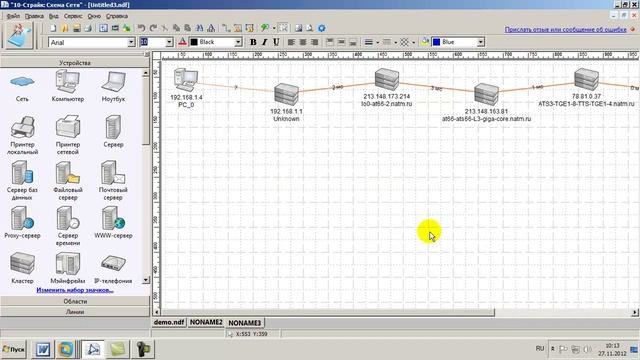Align text left
This screenshot has width=640, height=360.
coord(291,42)
